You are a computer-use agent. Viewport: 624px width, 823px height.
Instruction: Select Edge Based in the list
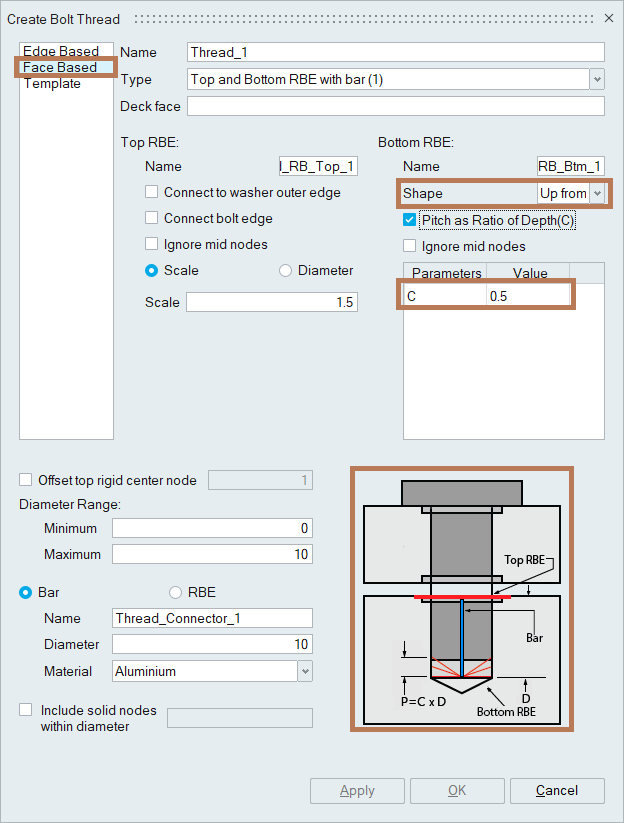click(x=61, y=51)
